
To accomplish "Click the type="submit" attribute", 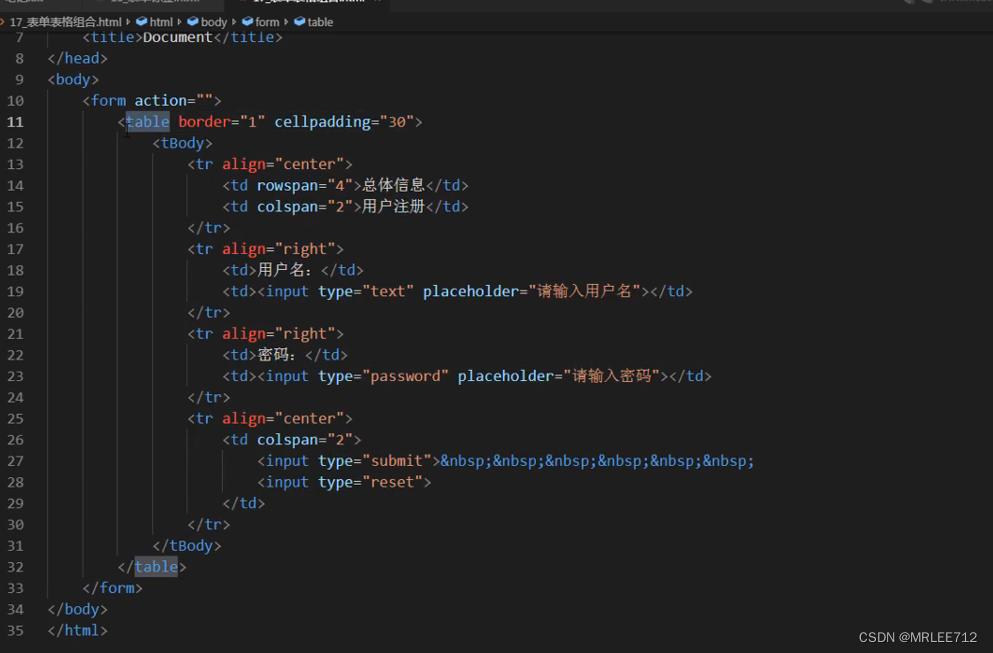I will coord(375,461).
